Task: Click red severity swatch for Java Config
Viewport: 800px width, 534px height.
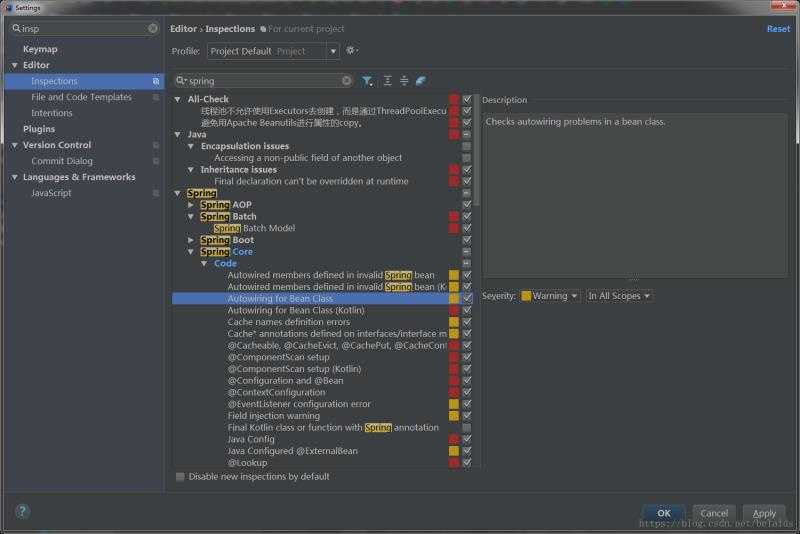Action: point(454,439)
